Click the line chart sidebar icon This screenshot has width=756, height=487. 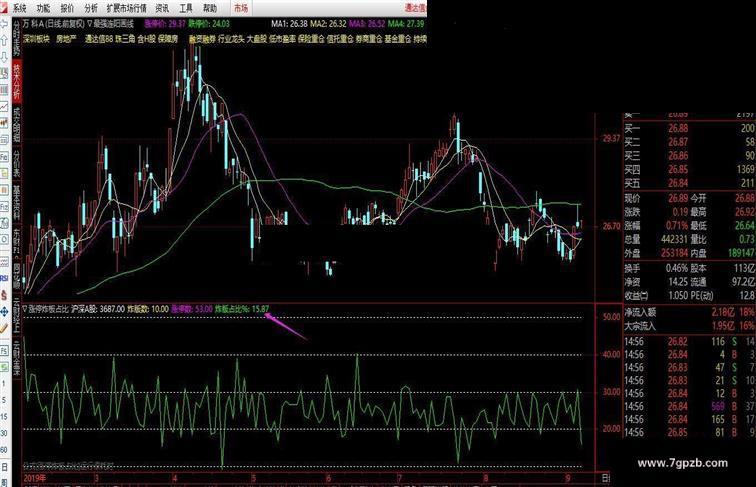point(4,107)
